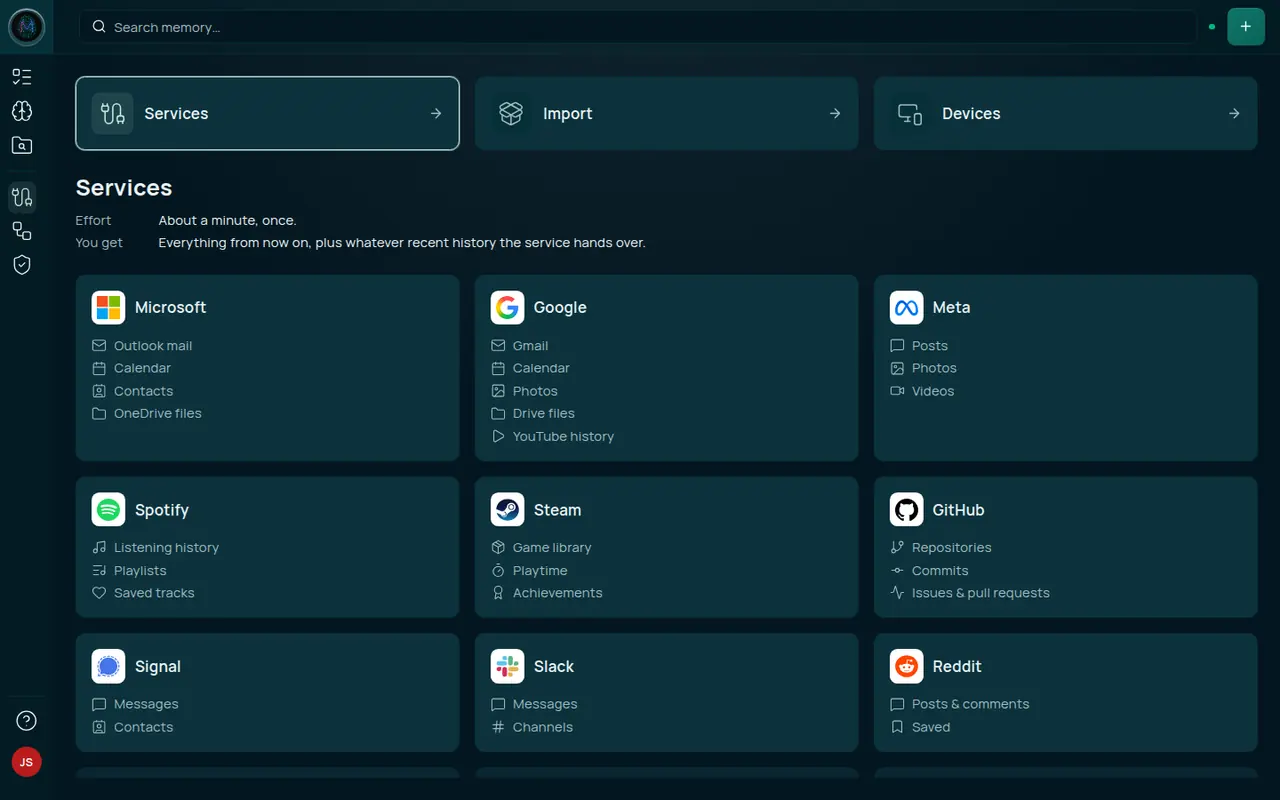
Task: Click "Gmail" under Google
Action: point(531,346)
